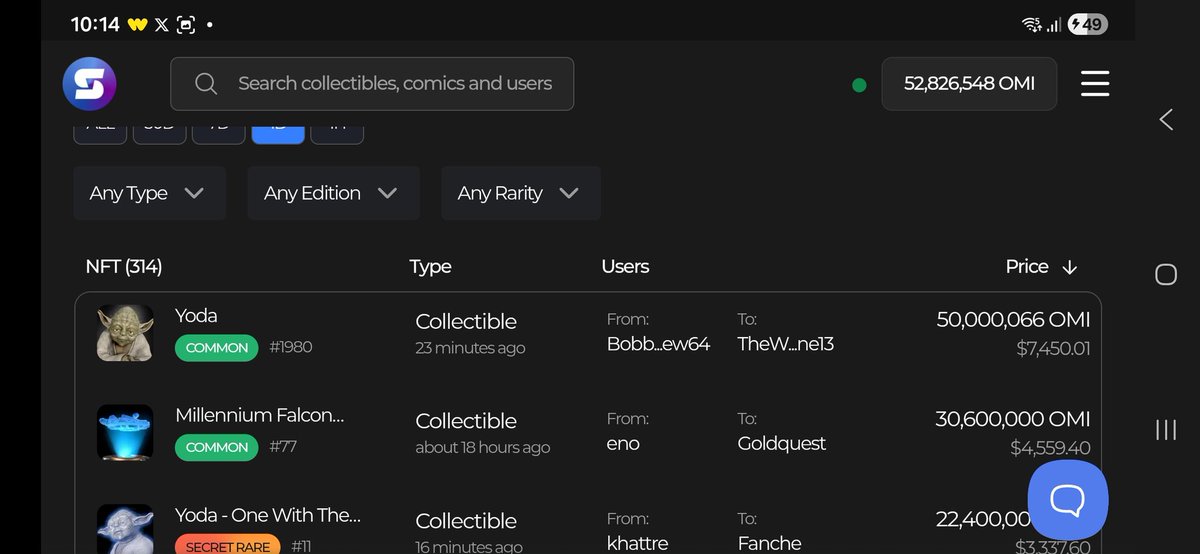
Task: Open Yoda One With The Force thumbnail
Action: (x=125, y=528)
